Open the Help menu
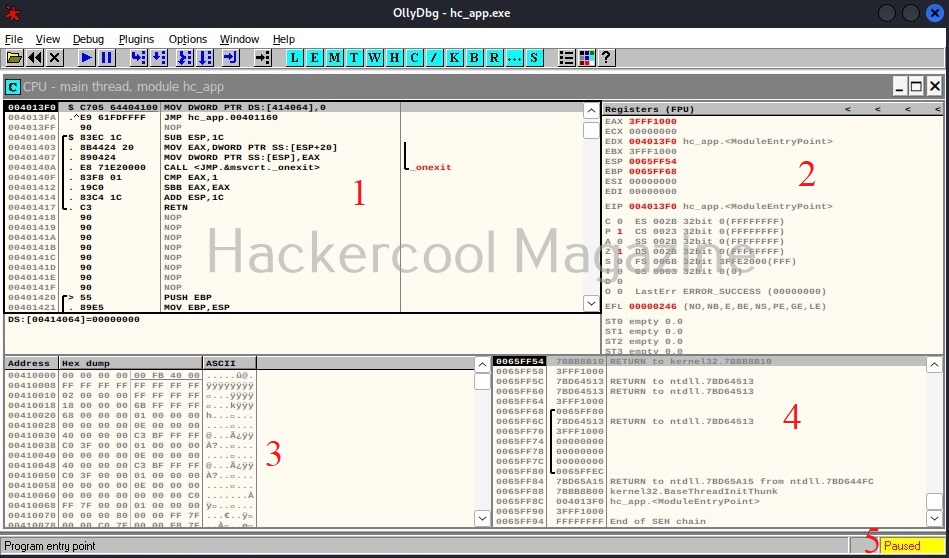 pyautogui.click(x=284, y=39)
